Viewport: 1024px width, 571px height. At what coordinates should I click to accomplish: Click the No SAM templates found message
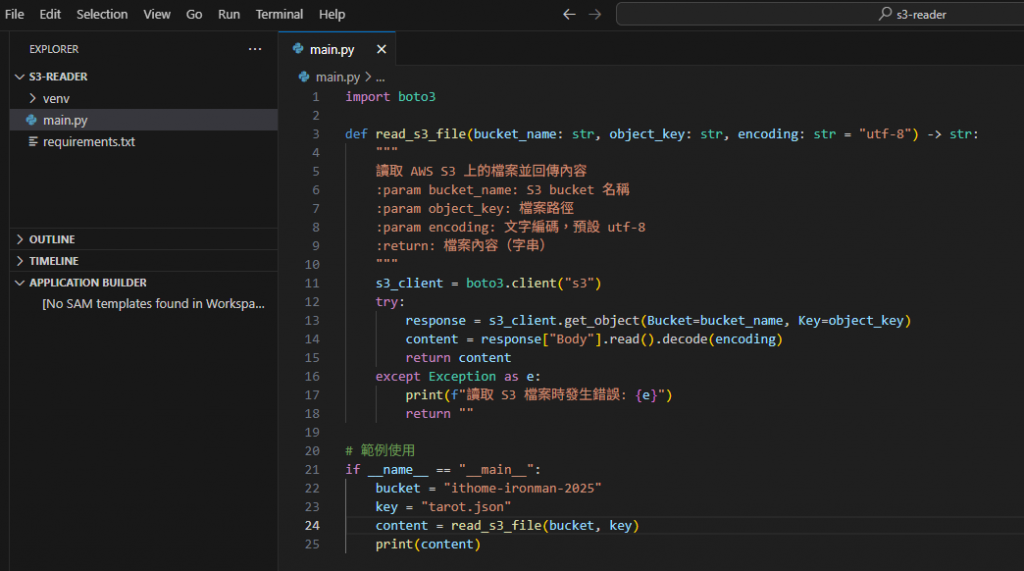click(153, 304)
